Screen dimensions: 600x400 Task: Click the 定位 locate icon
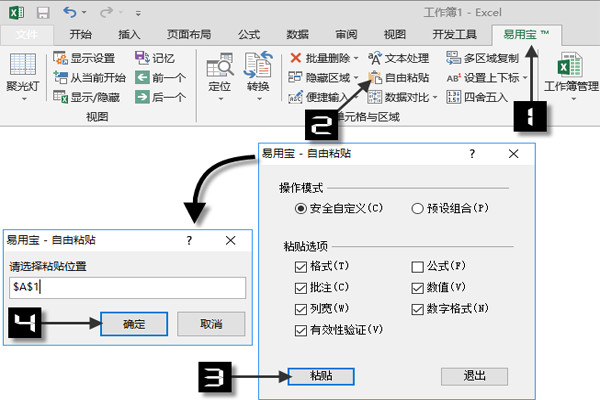(x=220, y=65)
